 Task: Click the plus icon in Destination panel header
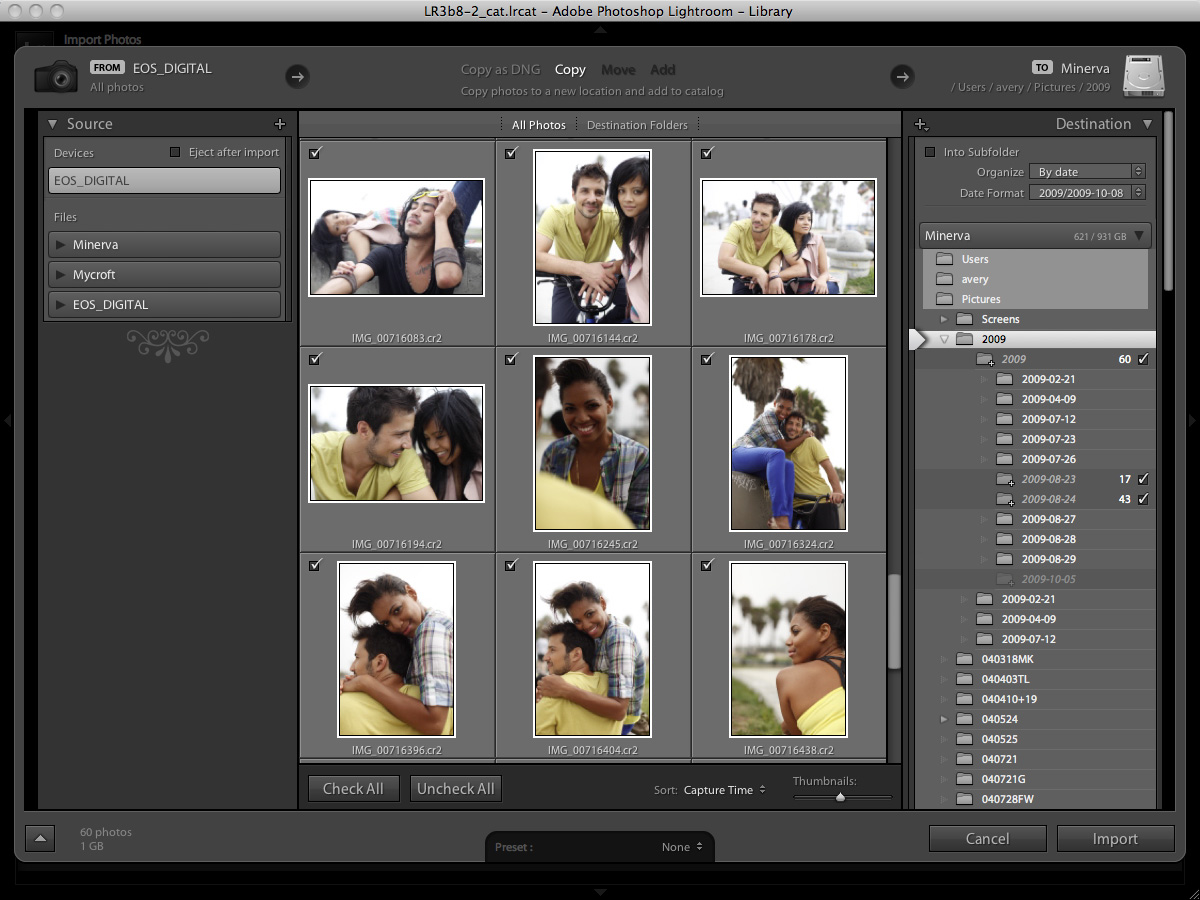(922, 125)
